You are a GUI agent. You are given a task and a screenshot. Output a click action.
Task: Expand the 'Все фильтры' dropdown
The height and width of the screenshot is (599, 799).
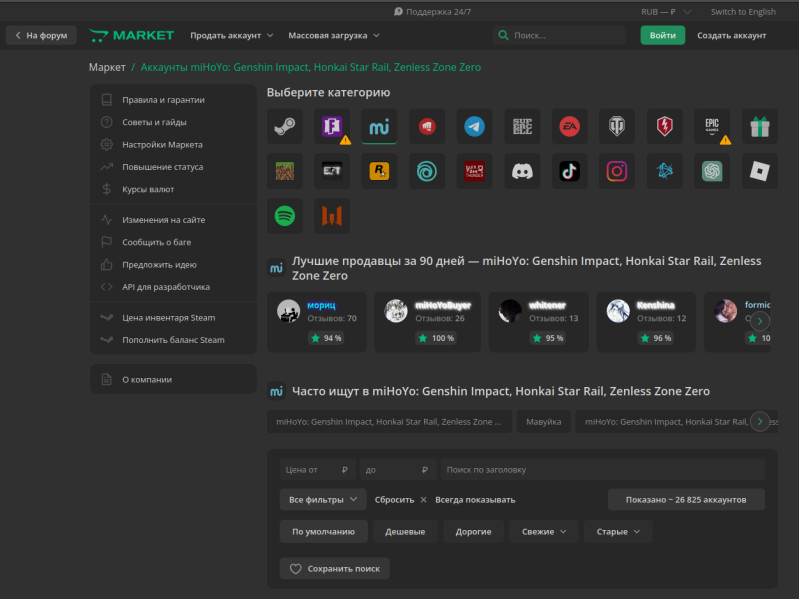coord(323,500)
